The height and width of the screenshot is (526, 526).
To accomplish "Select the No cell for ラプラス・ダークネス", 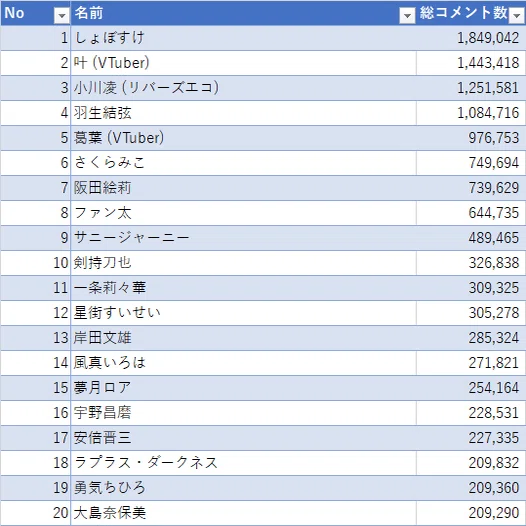I will [x=35, y=463].
